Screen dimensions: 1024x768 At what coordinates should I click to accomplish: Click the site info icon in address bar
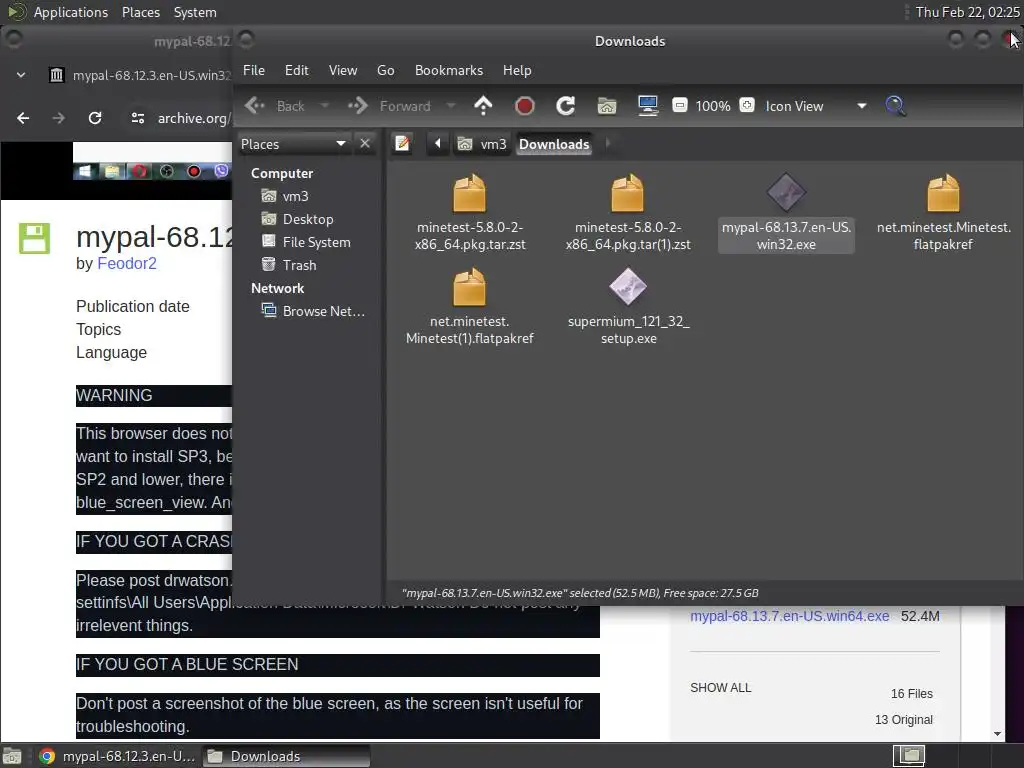coord(138,118)
